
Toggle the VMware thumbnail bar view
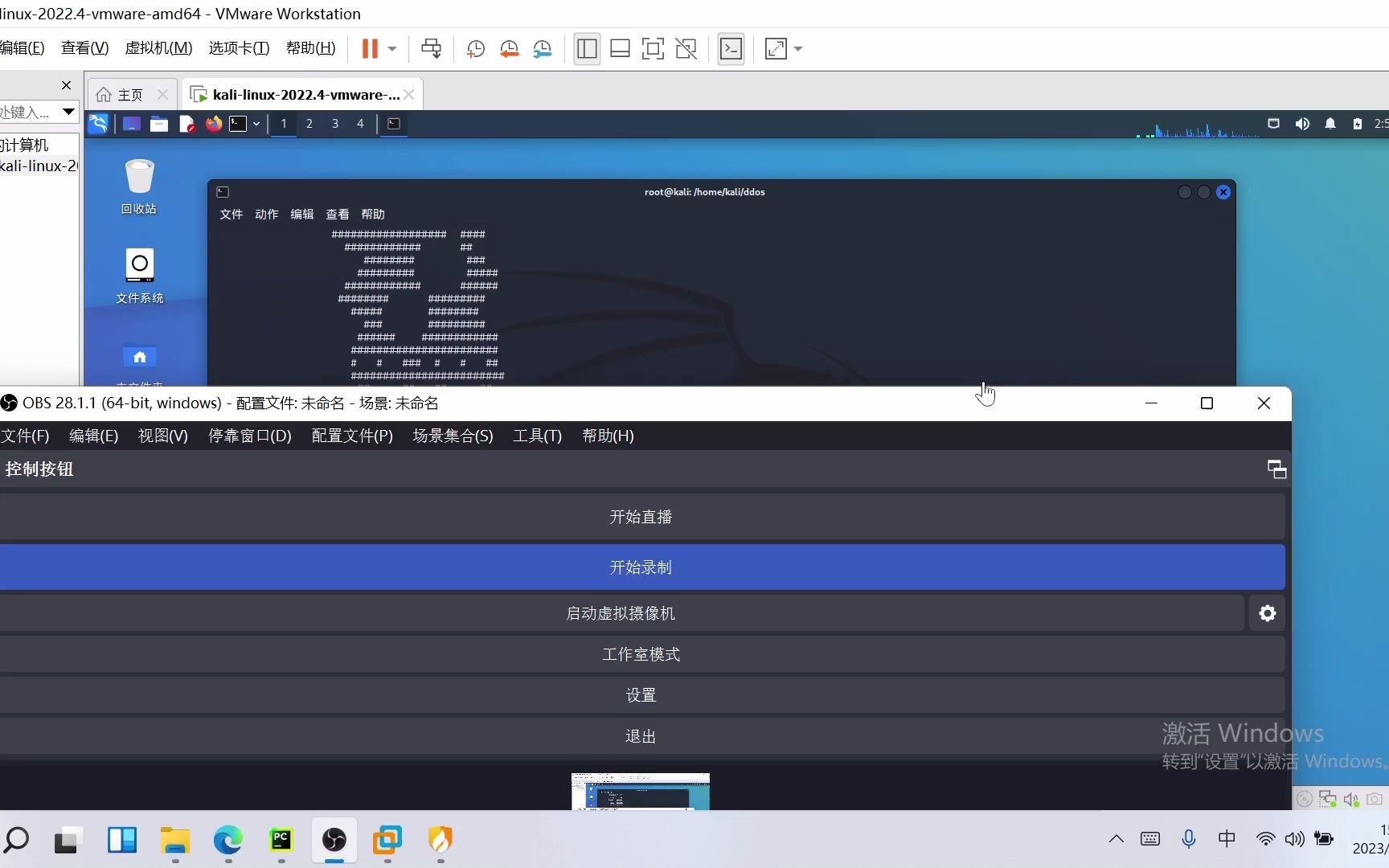pyautogui.click(x=620, y=49)
